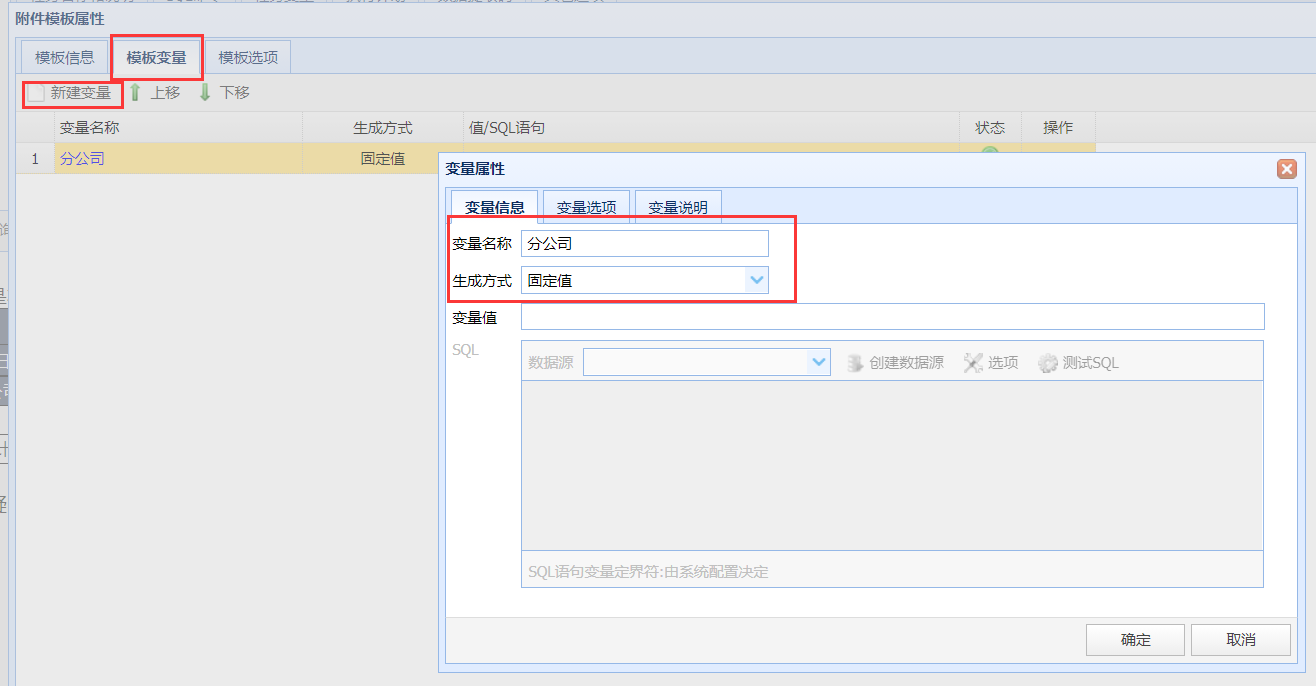Click the 取消 button
The height and width of the screenshot is (686, 1316).
coord(1241,640)
